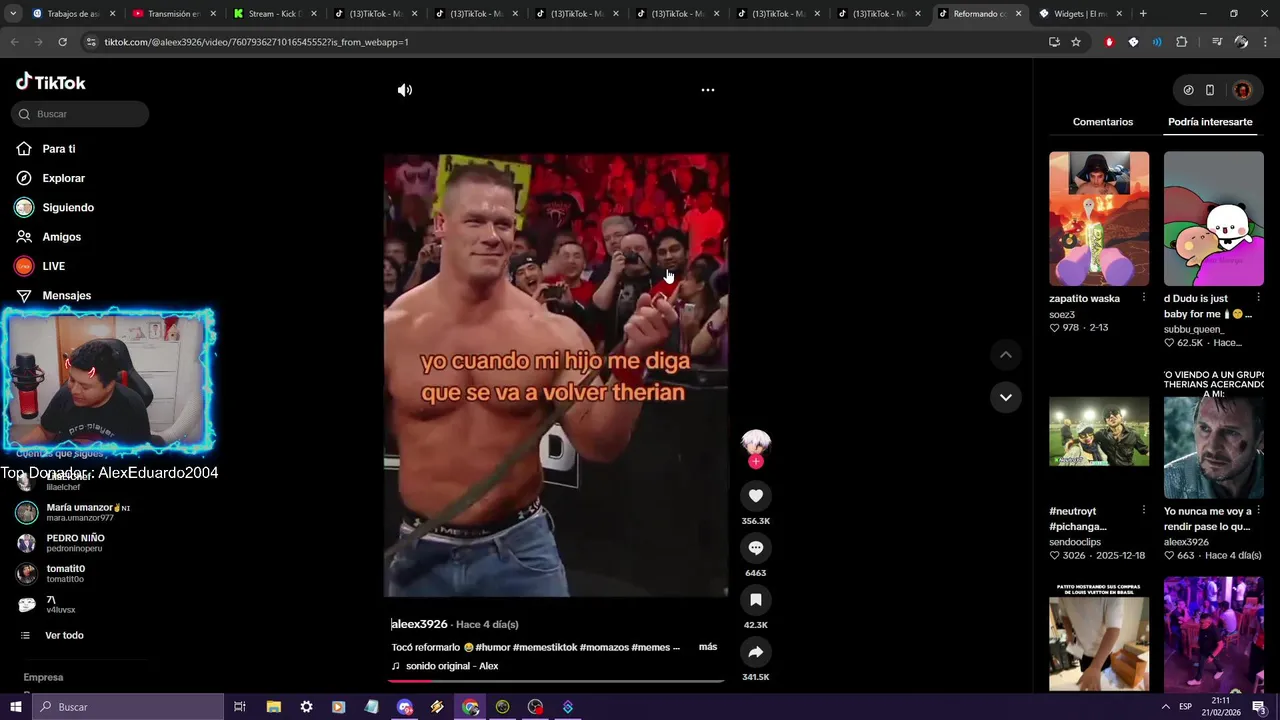Viewport: 1280px width, 720px height.
Task: Focus the TikTok Buscar search field
Action: coord(80,114)
